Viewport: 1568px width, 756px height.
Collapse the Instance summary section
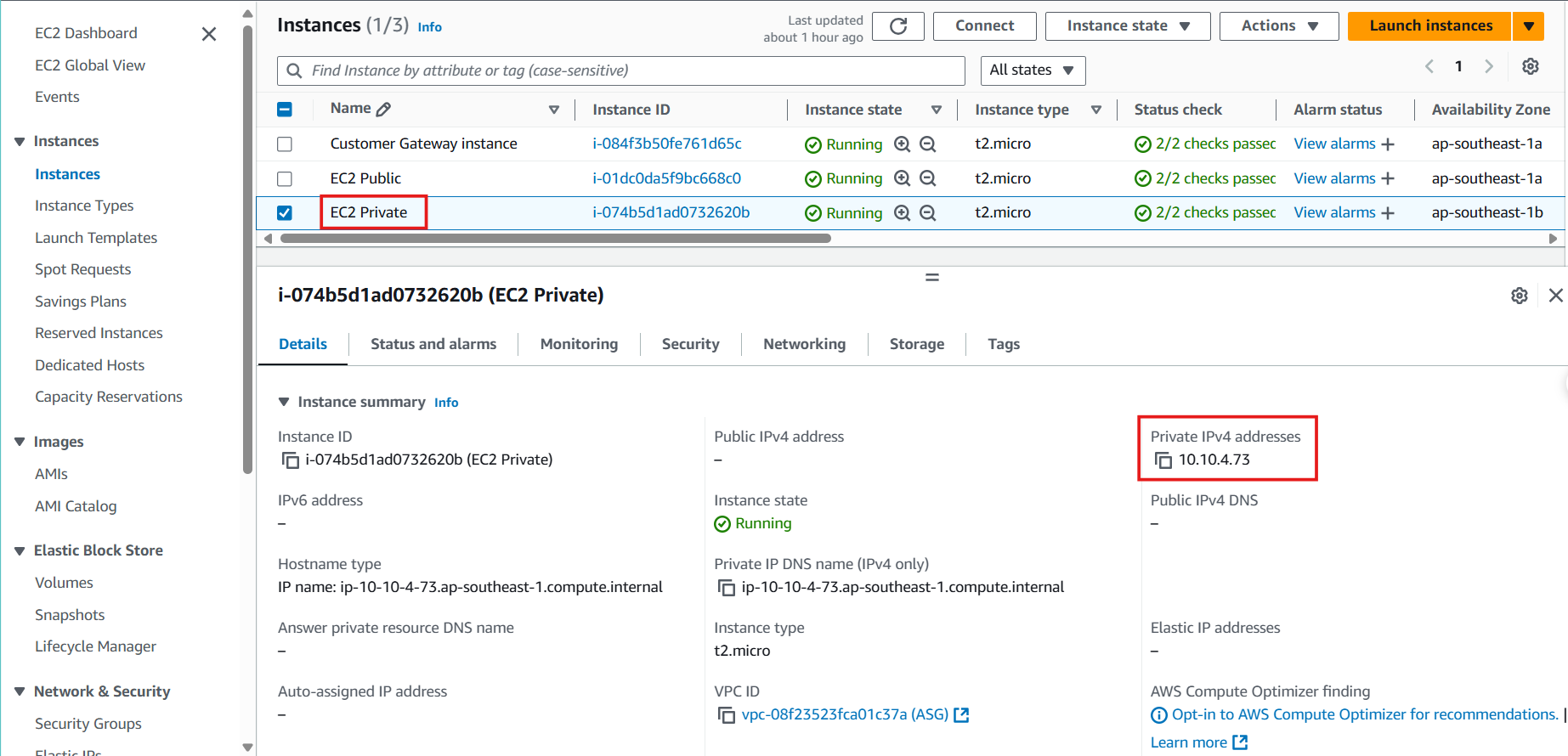pos(284,402)
